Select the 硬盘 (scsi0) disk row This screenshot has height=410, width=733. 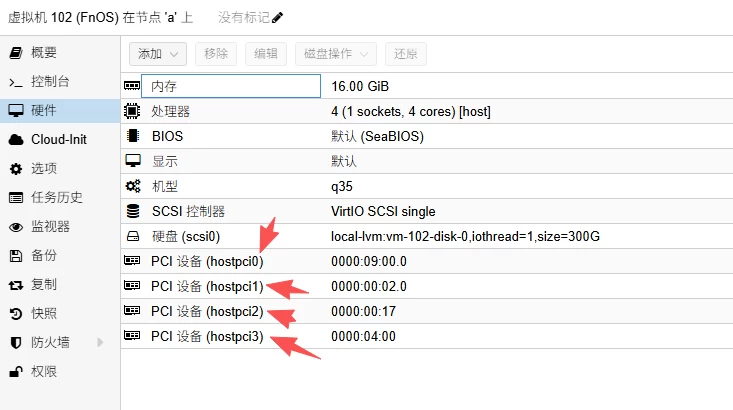pos(230,237)
